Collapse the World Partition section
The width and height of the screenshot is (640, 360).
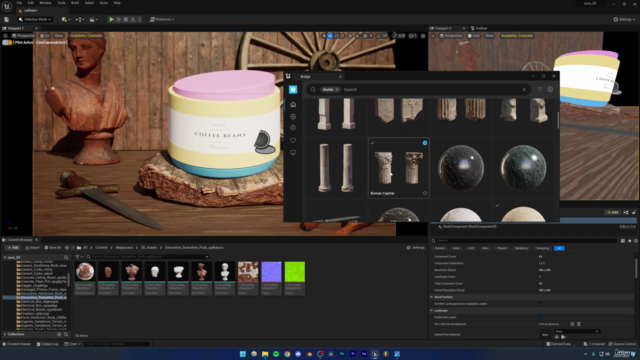[x=432, y=297]
